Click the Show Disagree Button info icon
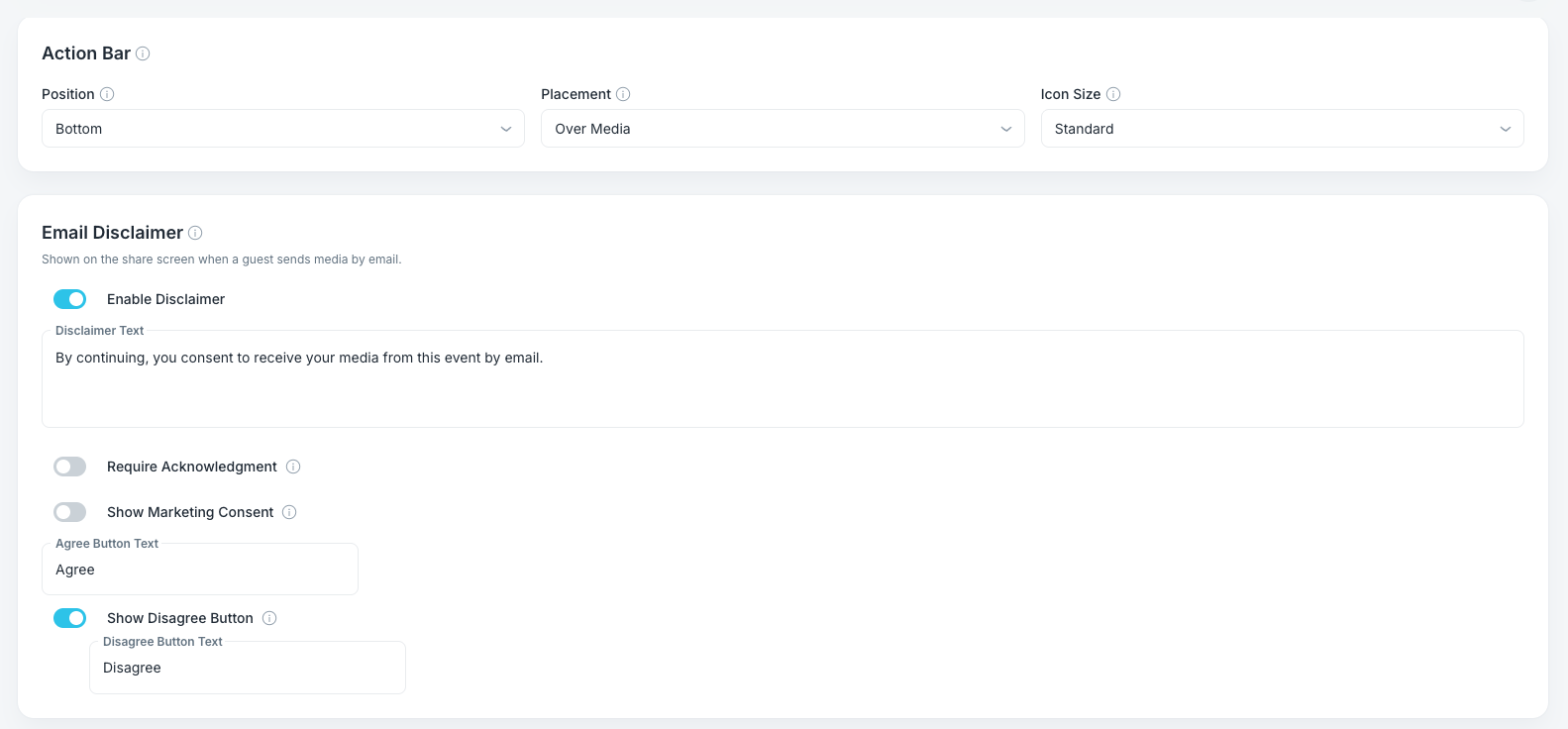Viewport: 1568px width, 729px height. pyautogui.click(x=269, y=618)
